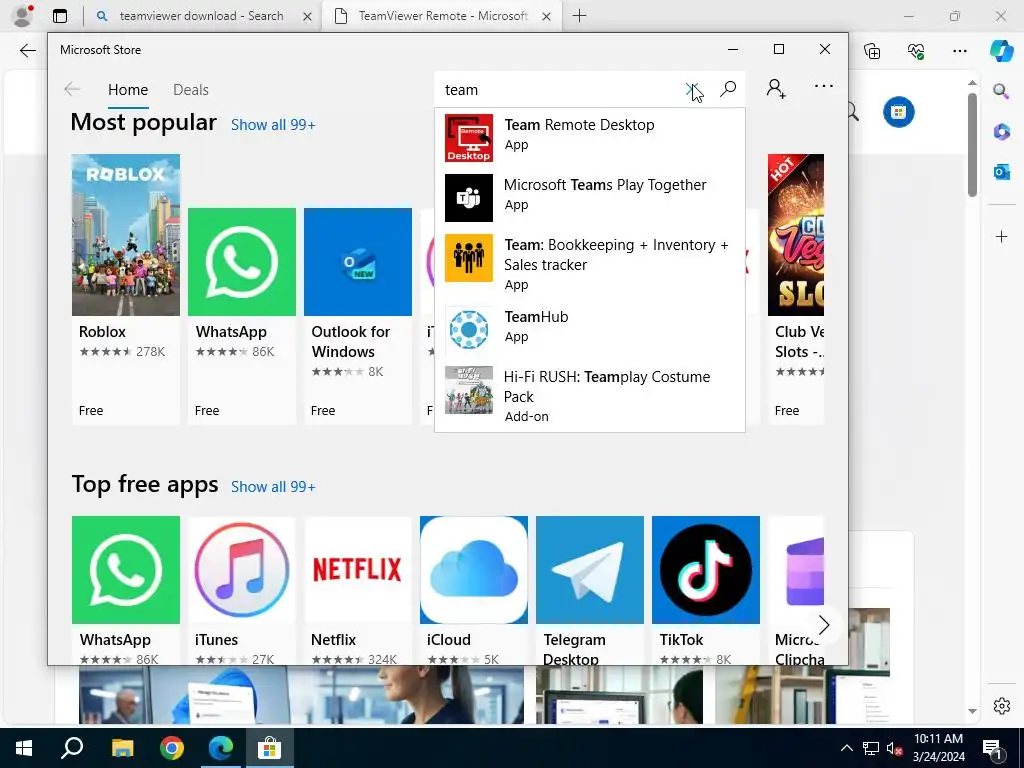Viewport: 1024px width, 768px height.
Task: Open a new Edge tab
Action: tap(579, 16)
